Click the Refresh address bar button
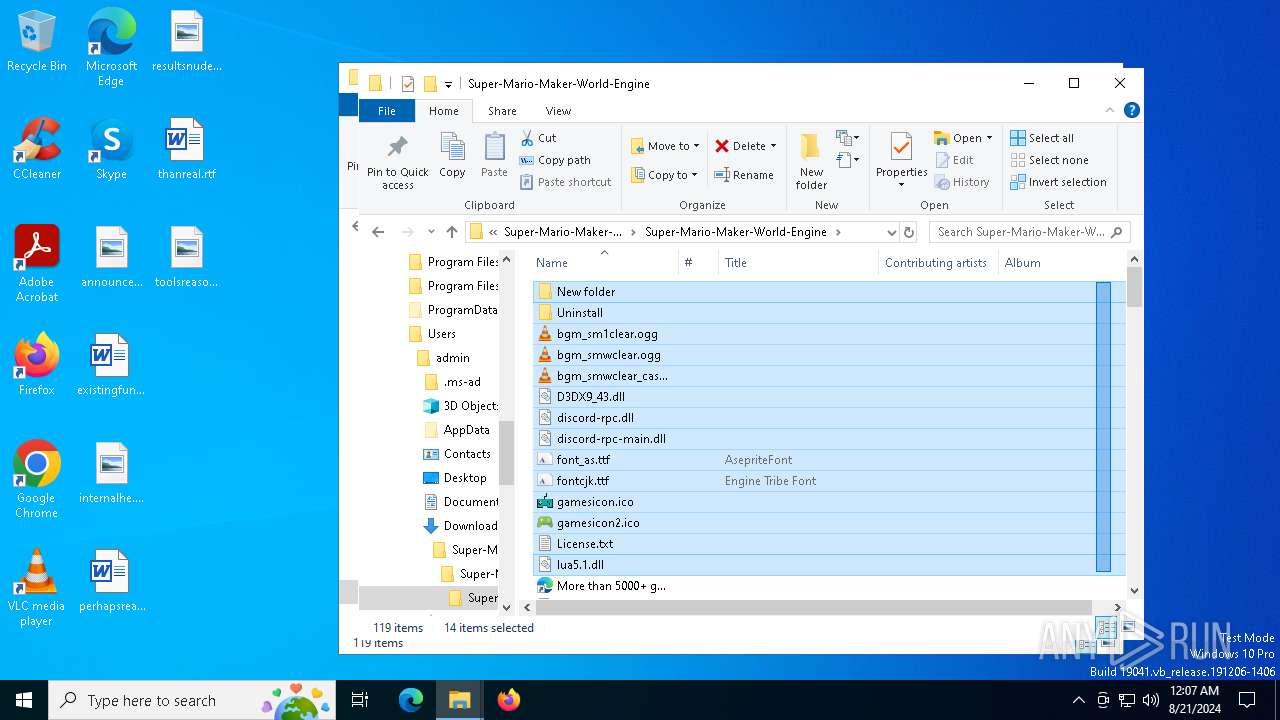 pos(909,232)
